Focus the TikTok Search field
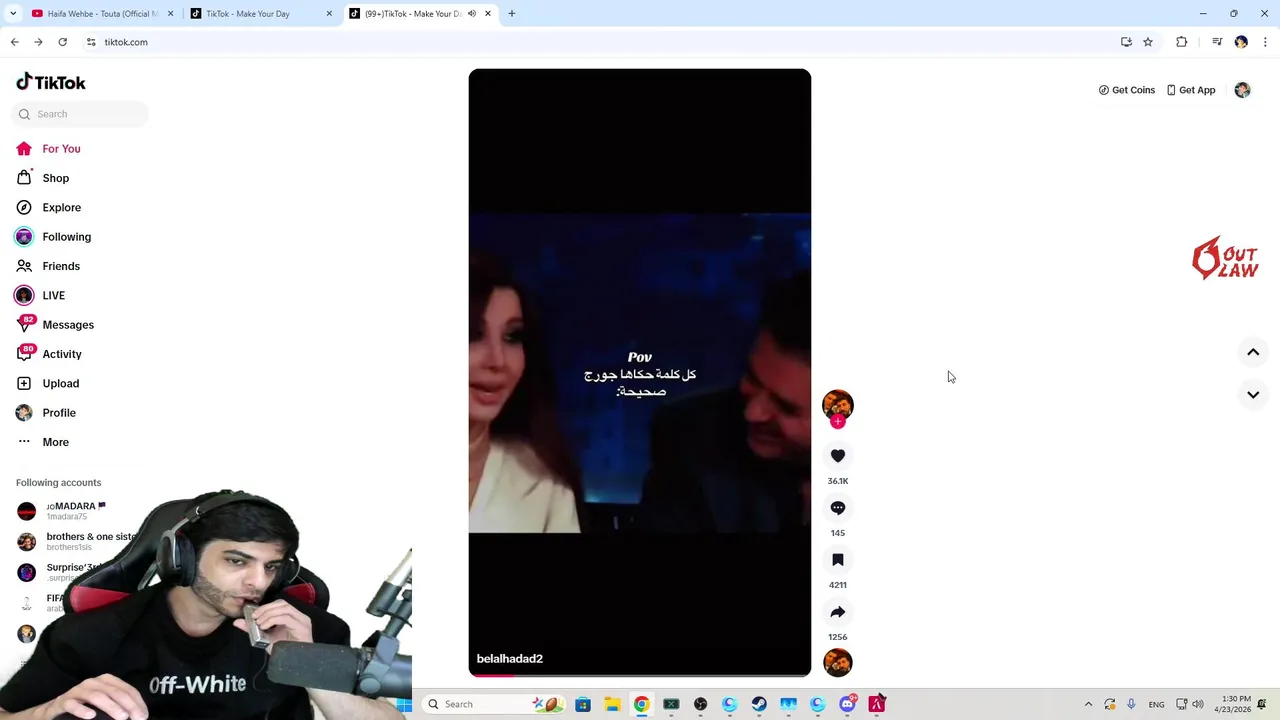The width and height of the screenshot is (1280, 720). [80, 114]
